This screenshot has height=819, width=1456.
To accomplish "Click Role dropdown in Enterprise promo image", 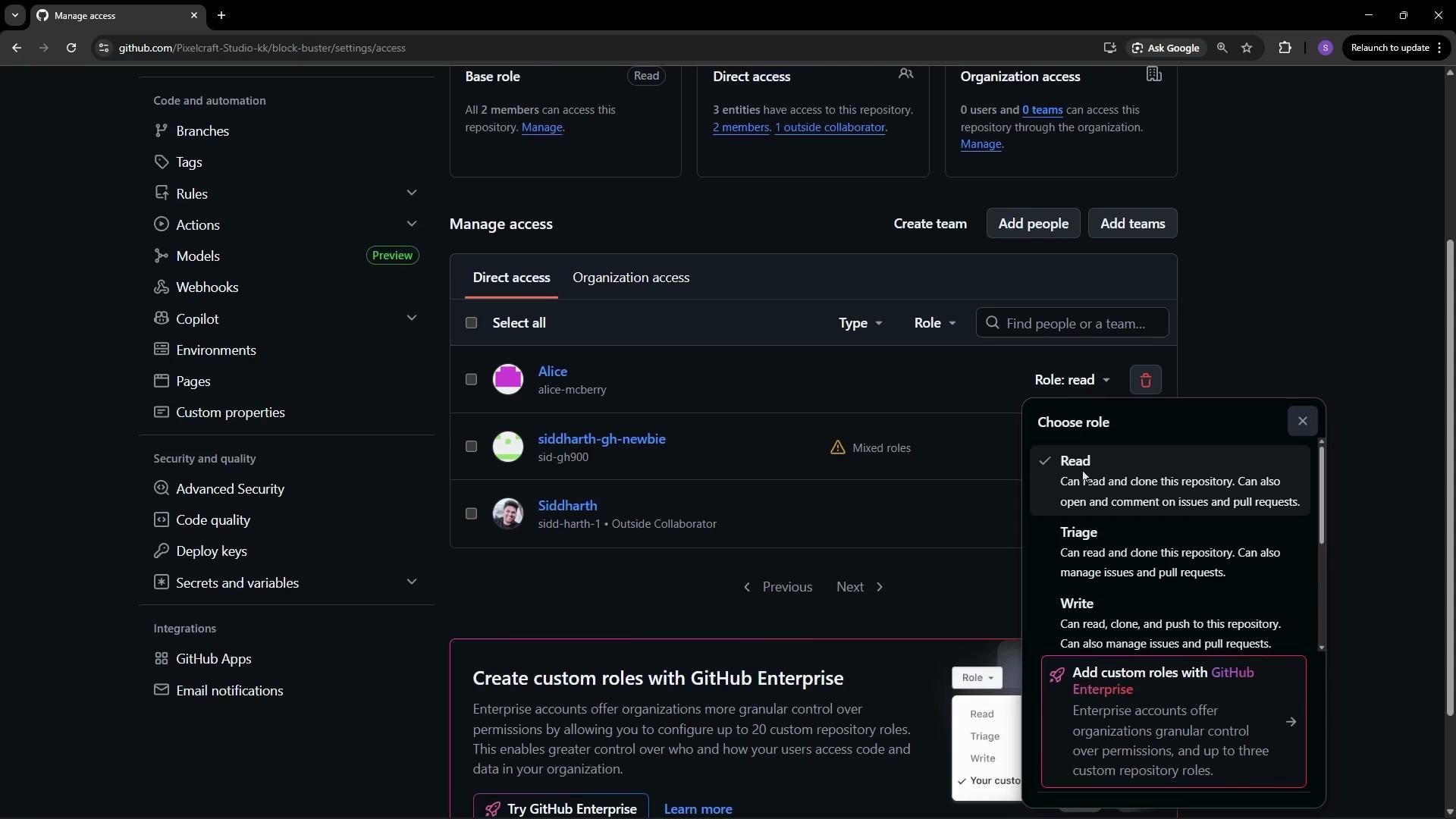I will (977, 678).
